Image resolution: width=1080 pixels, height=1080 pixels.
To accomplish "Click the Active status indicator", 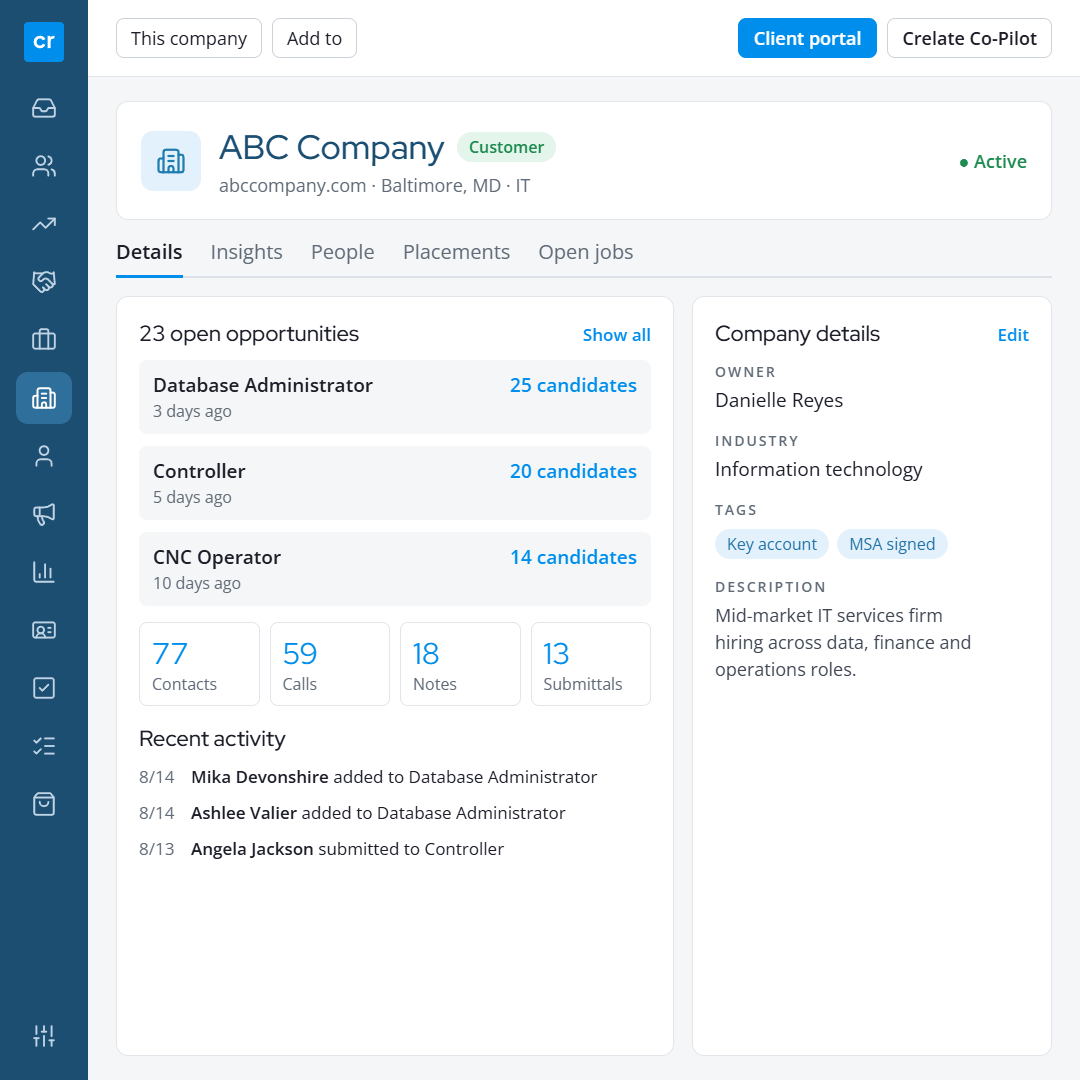I will (x=993, y=162).
